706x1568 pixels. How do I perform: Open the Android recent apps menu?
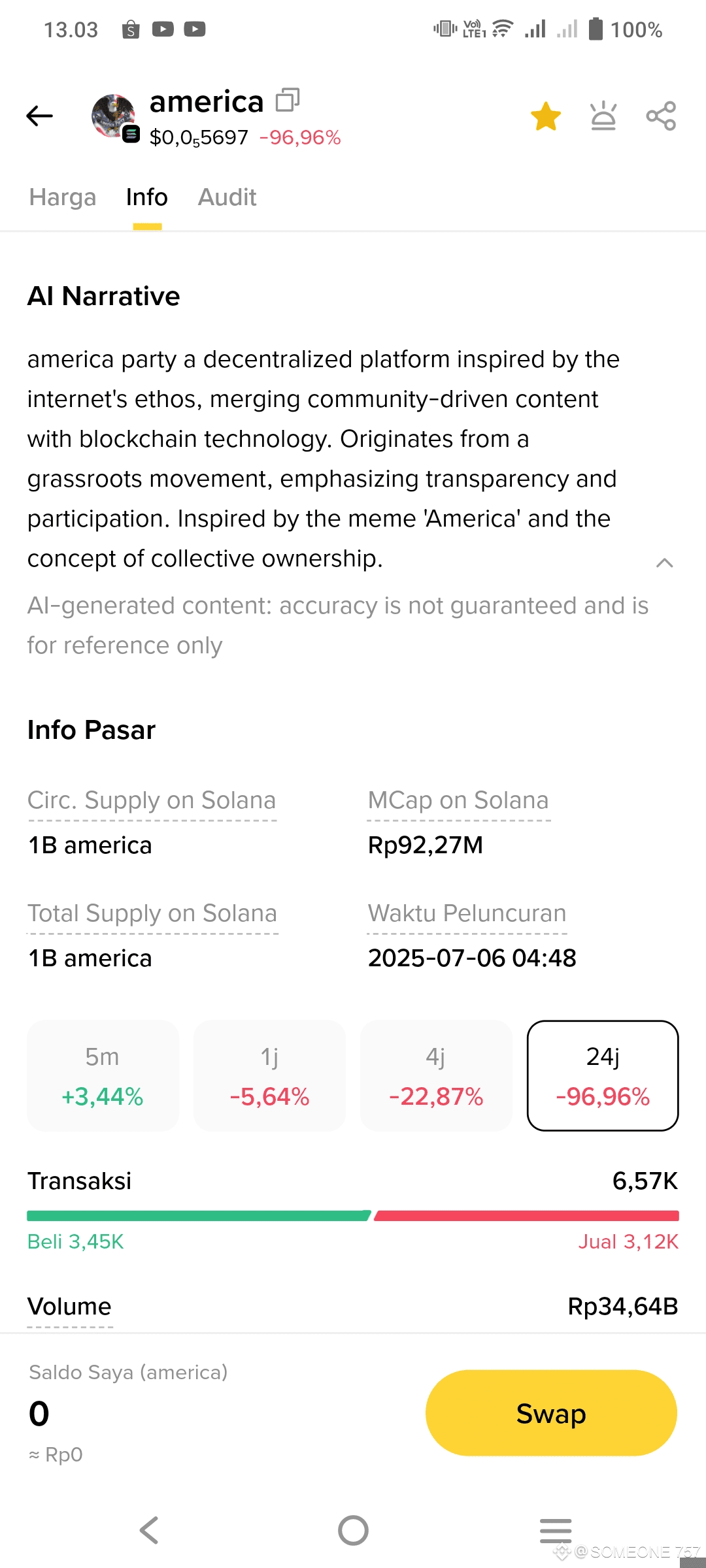(556, 1530)
